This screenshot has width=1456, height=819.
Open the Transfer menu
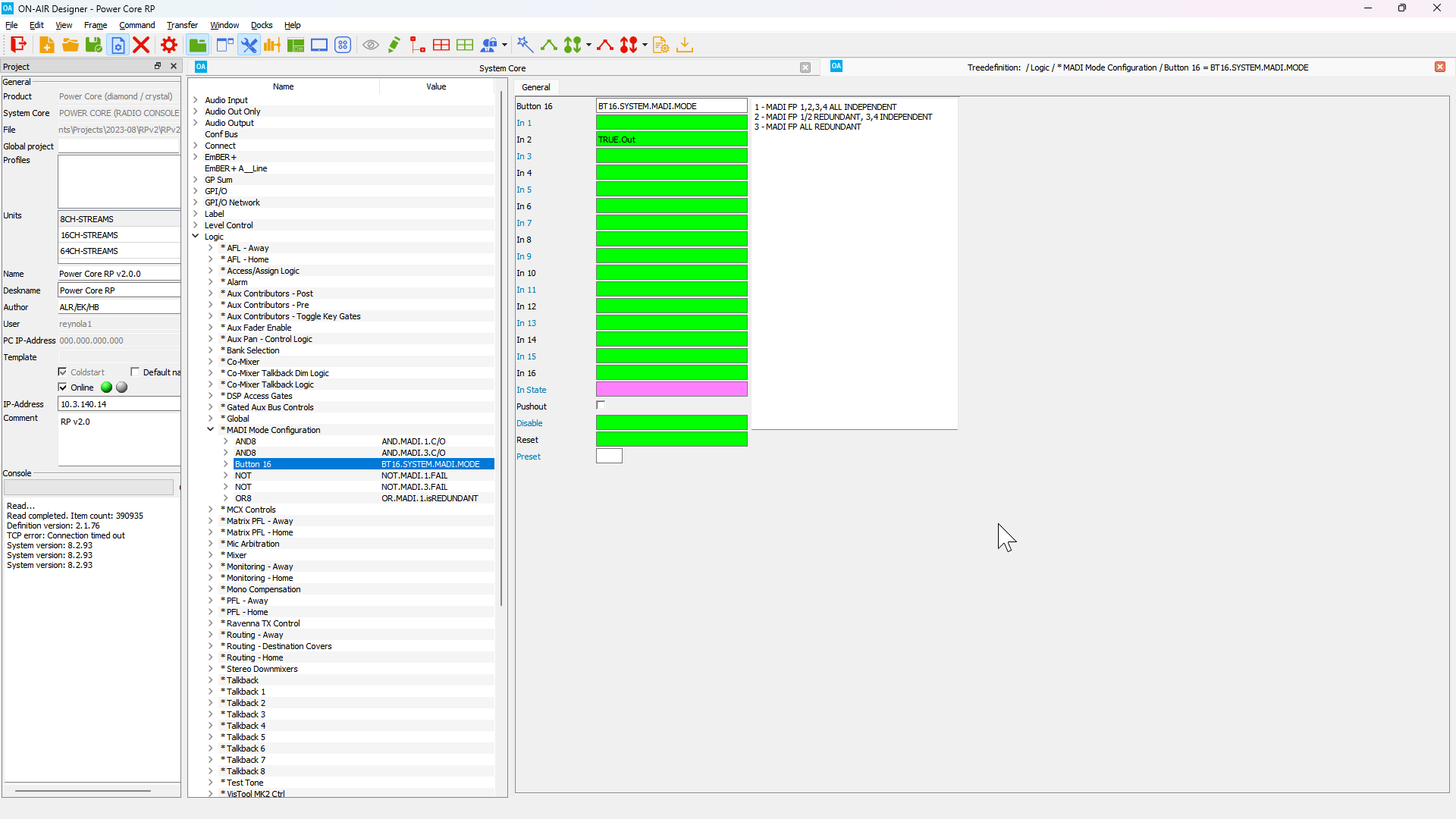pos(182,25)
